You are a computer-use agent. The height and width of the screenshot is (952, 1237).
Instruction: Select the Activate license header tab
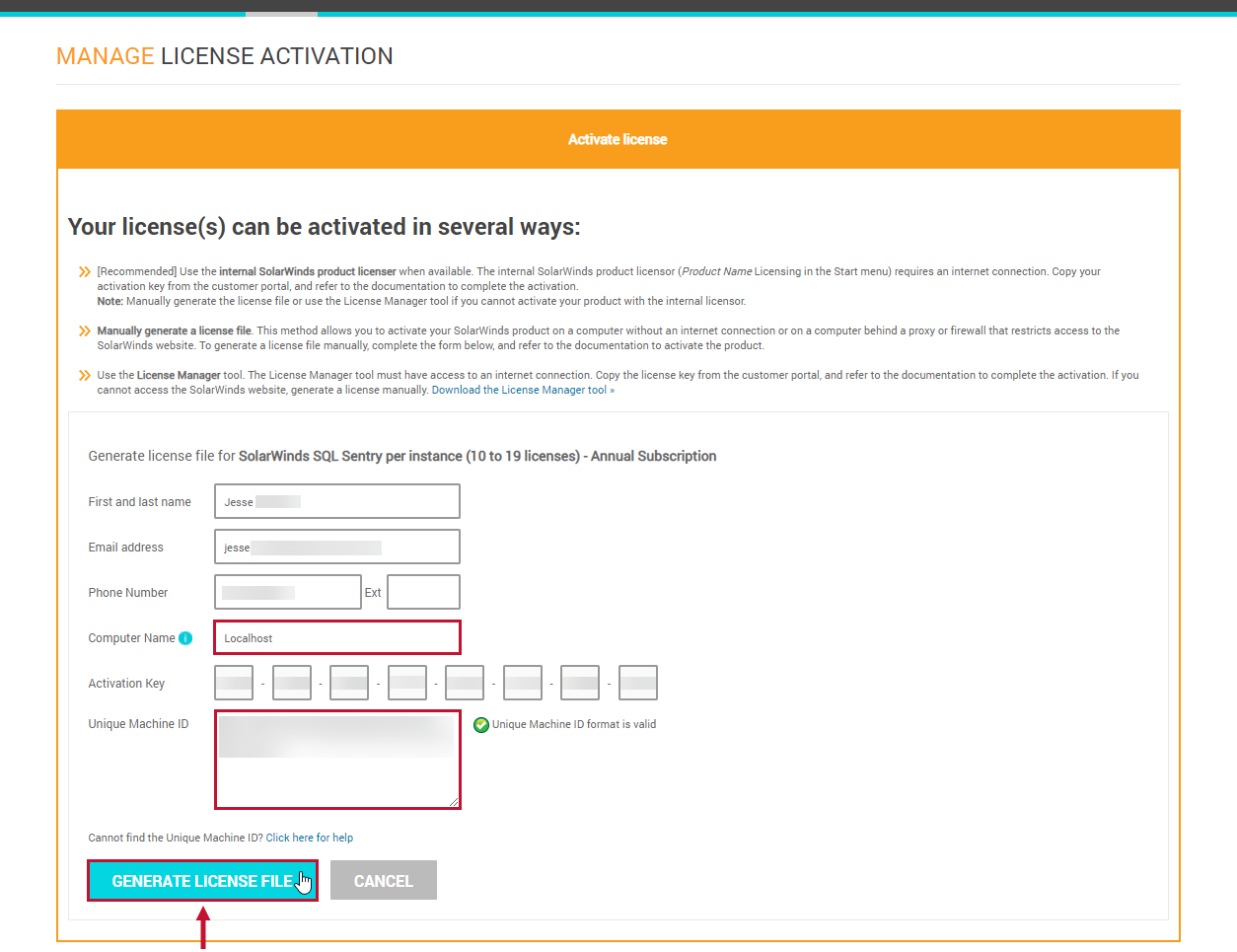point(618,139)
